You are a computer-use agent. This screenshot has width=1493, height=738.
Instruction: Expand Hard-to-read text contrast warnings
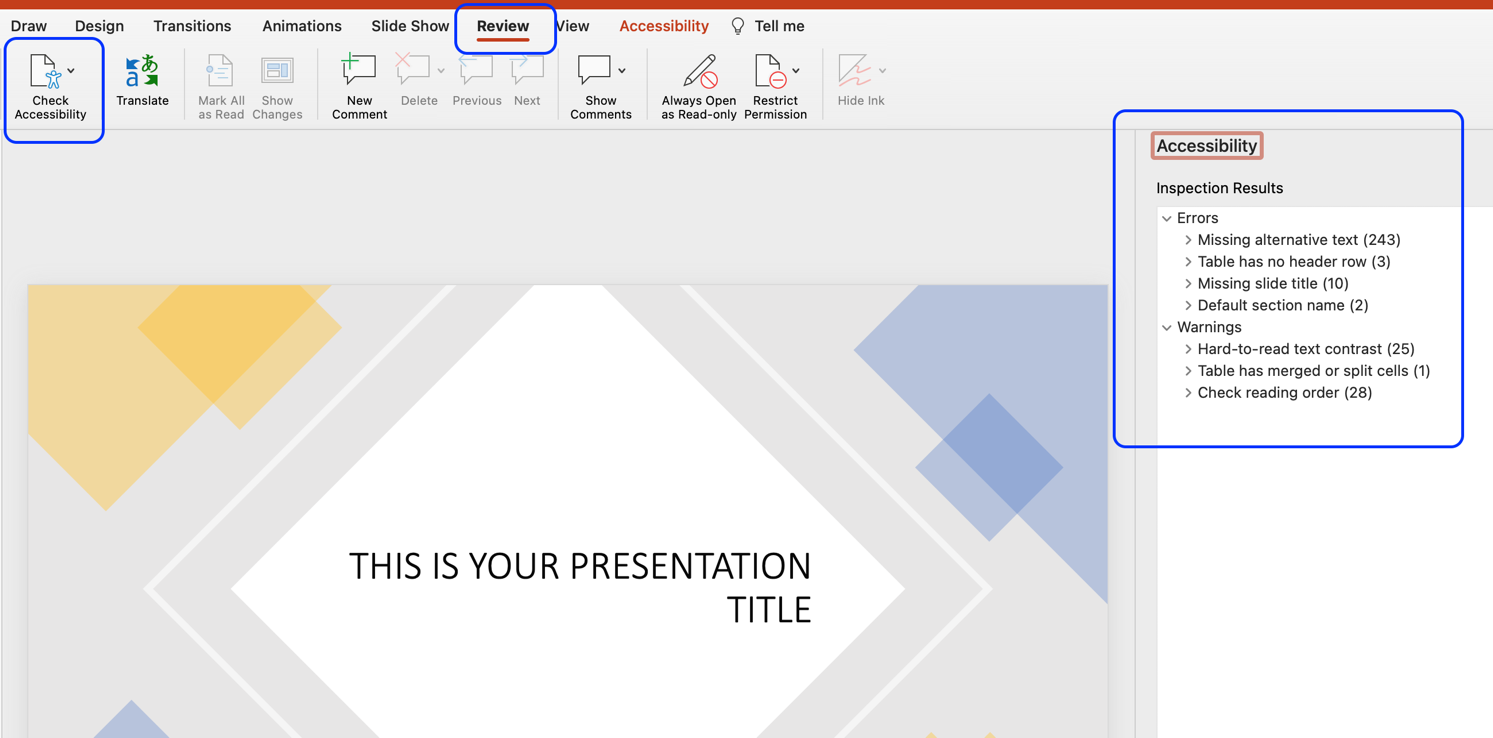click(x=1186, y=348)
